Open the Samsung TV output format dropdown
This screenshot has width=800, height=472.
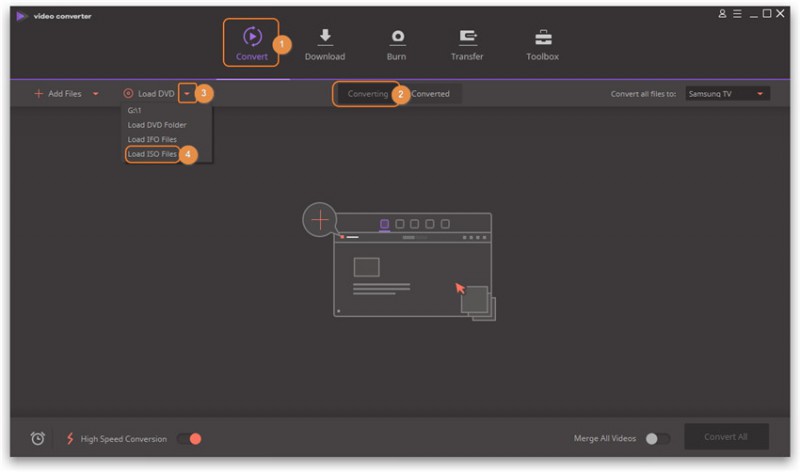[x=728, y=94]
